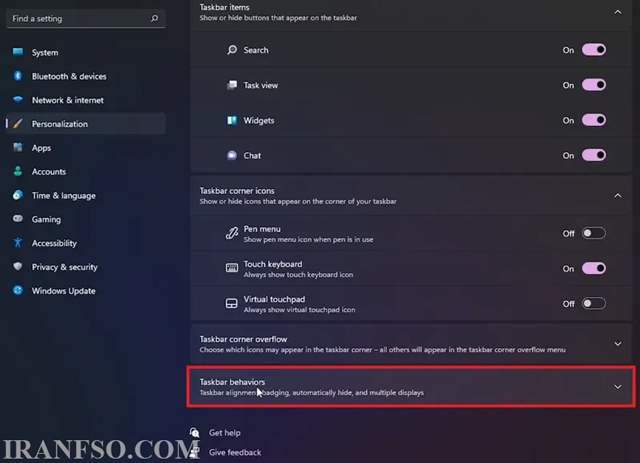Click the Gaming controller icon
This screenshot has width=640, height=463.
tap(18, 218)
